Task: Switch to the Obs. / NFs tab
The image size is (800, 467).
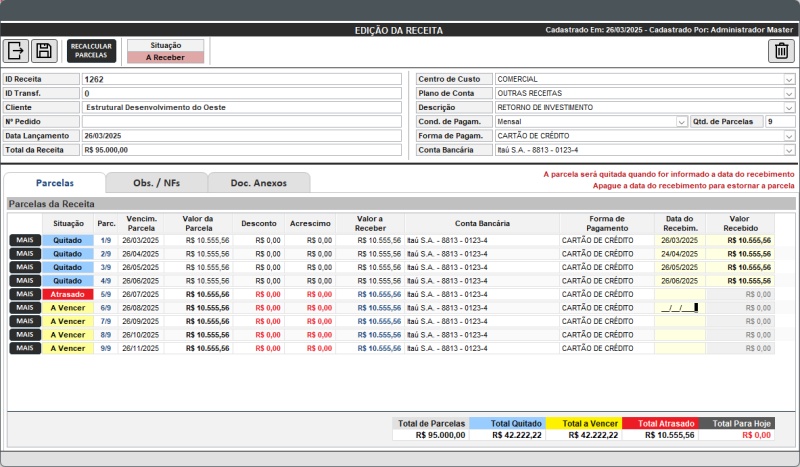Action: [156, 183]
